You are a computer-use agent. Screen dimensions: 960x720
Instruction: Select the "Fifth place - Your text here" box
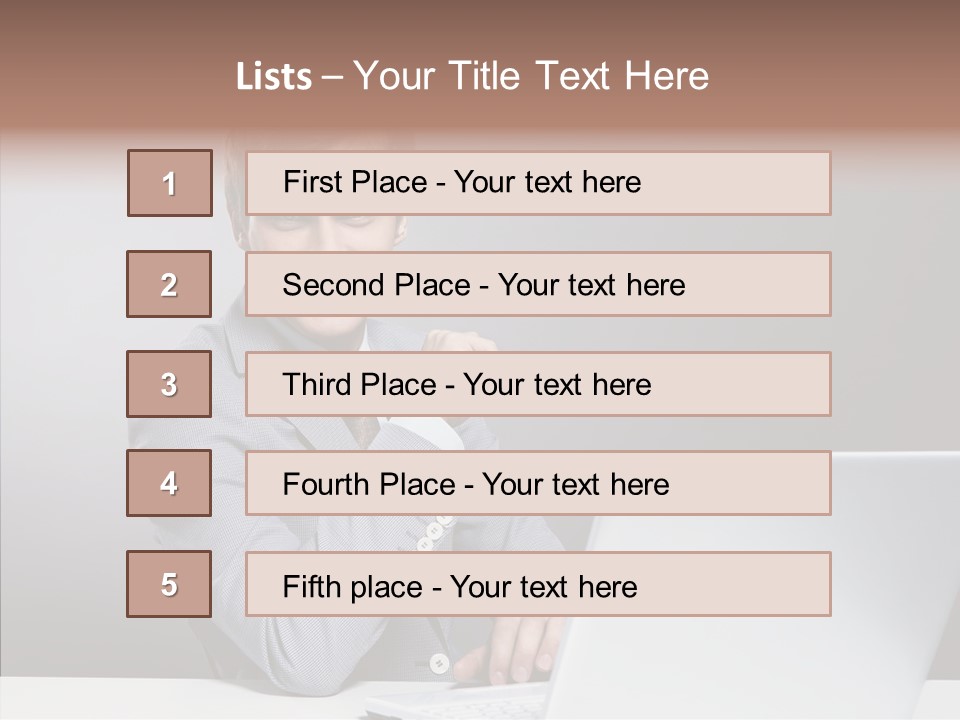coord(538,584)
